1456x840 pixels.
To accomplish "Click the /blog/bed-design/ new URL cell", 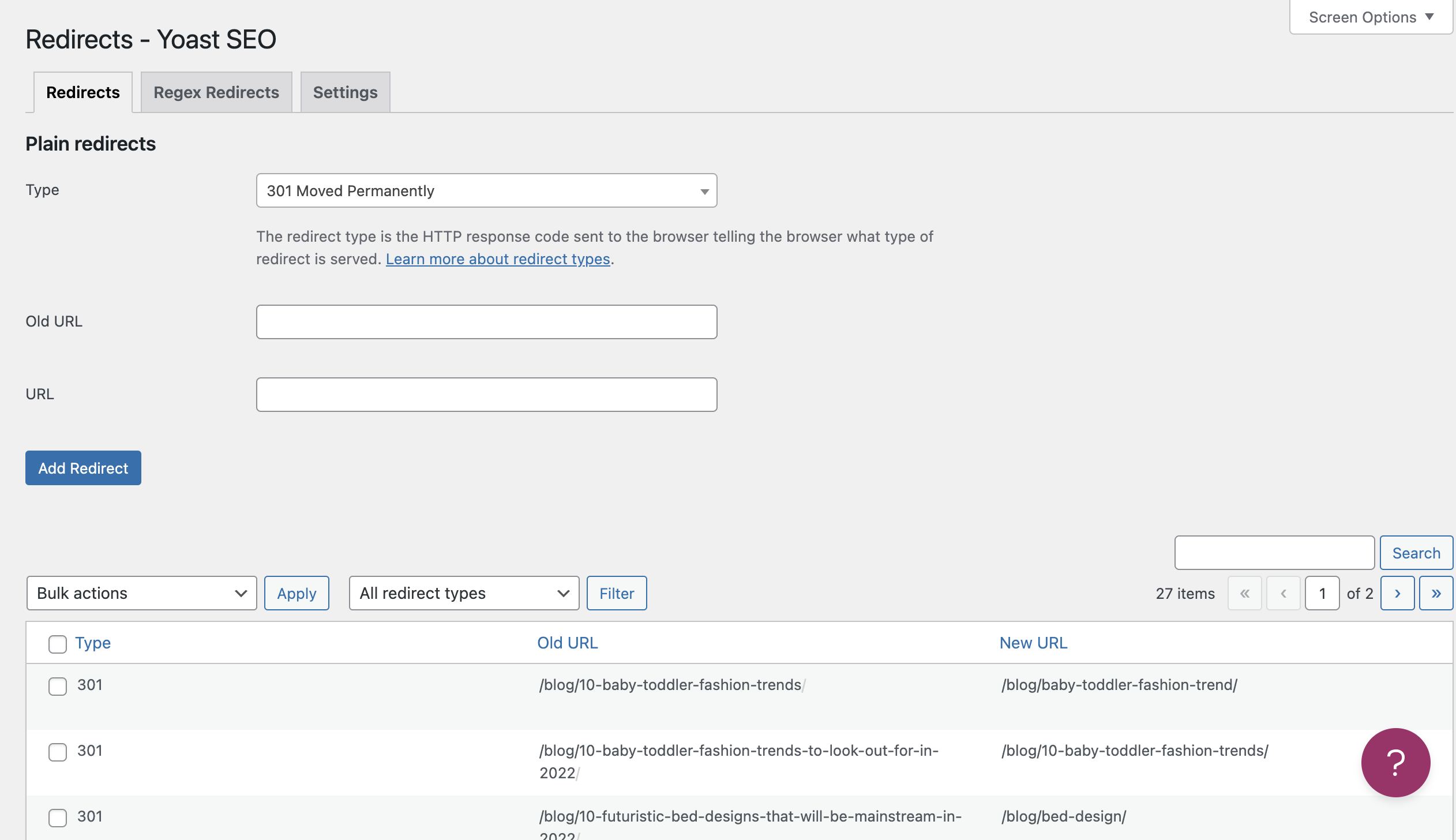I will [1064, 816].
